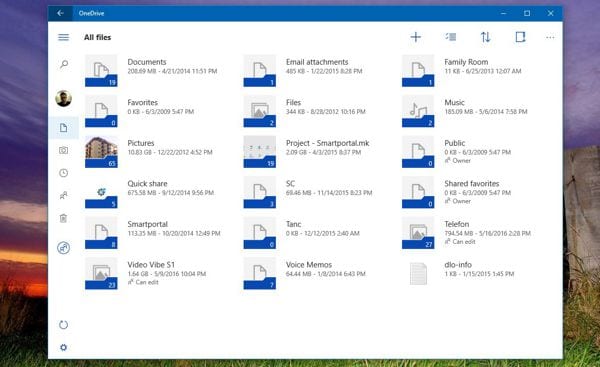Click Can edit label under Video Vibe S1
Screen dimensions: 600x367
click(x=147, y=282)
